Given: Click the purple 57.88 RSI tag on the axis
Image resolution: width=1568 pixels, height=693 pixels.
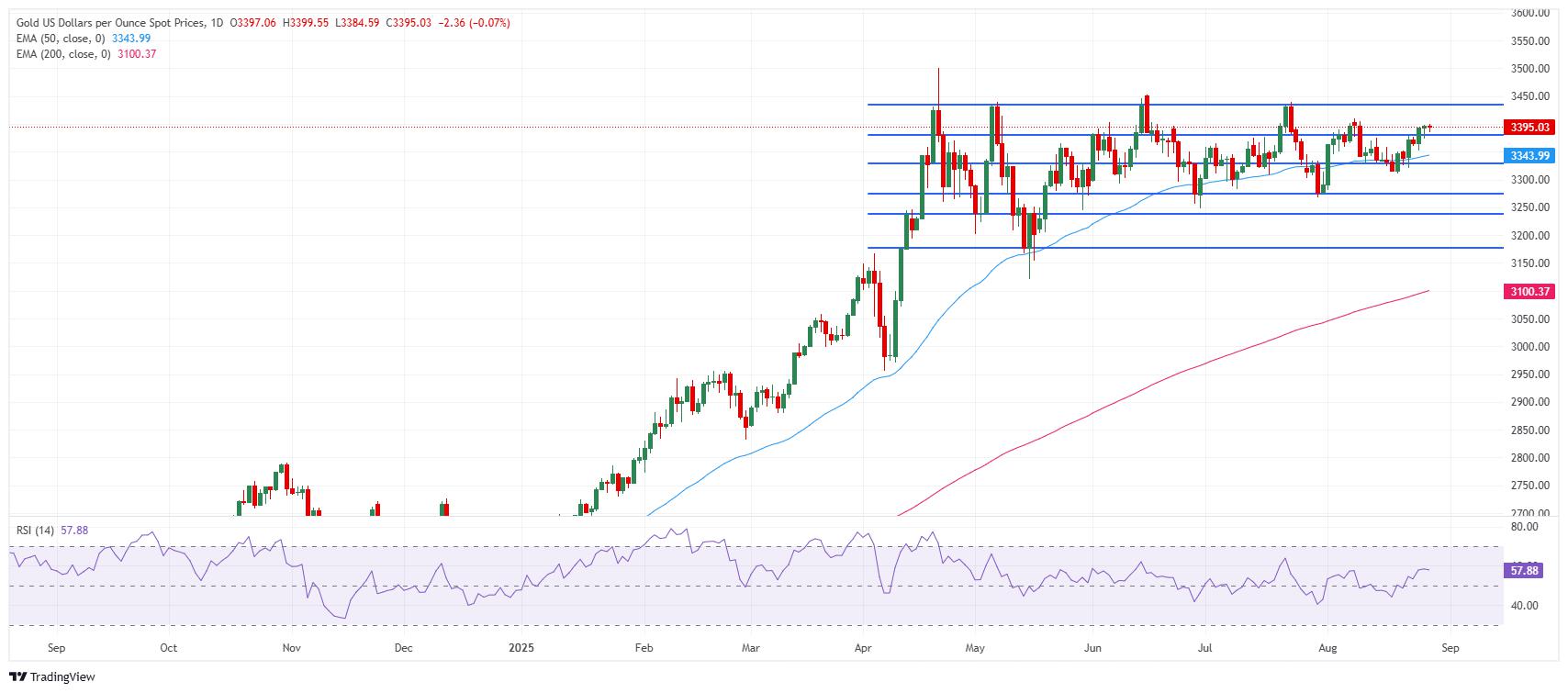Looking at the screenshot, I should [1523, 570].
